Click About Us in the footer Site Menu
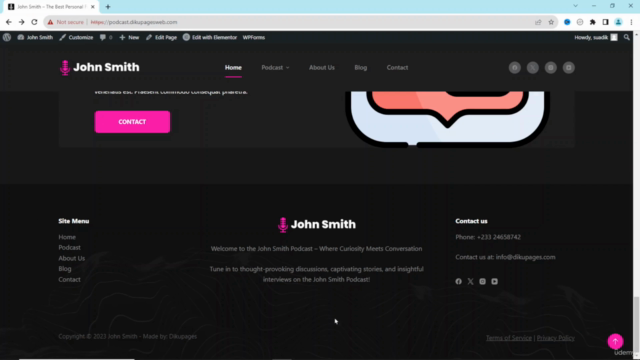Screen dimensions: 640x360 tap(71, 258)
